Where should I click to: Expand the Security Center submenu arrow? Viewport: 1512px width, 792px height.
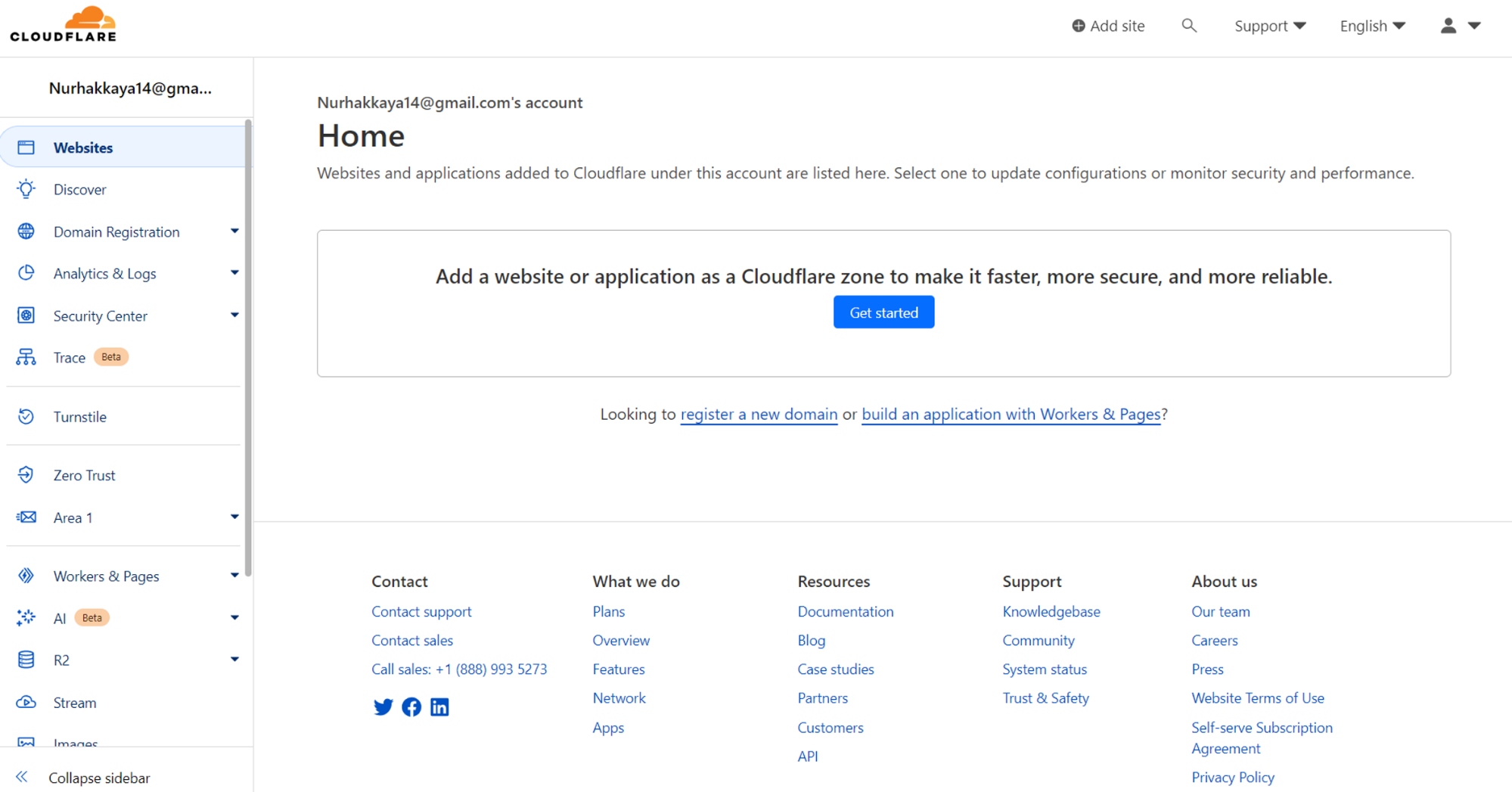[234, 315]
